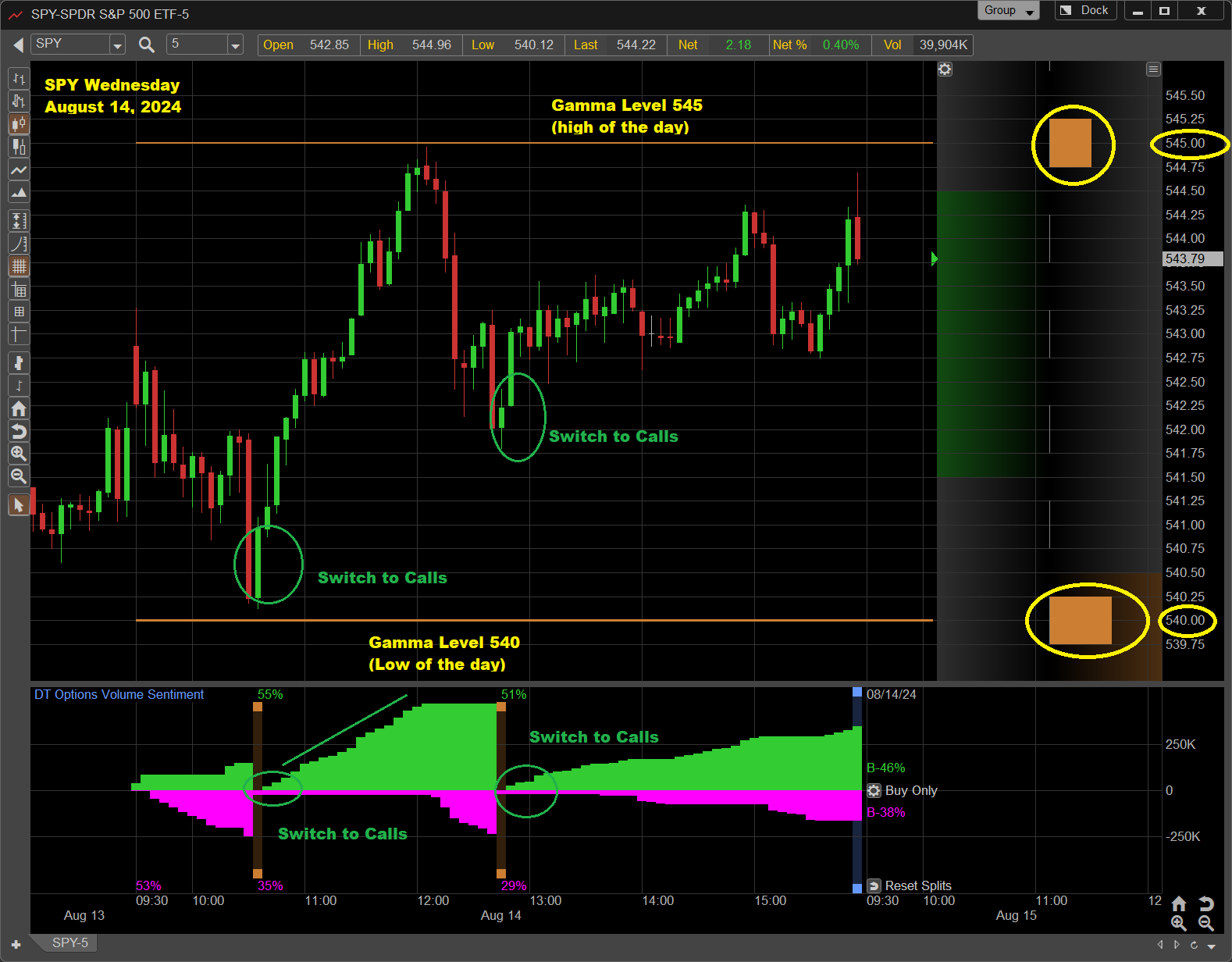Image resolution: width=1232 pixels, height=962 pixels.
Task: Click zoom out magnifier in left toolbar
Action: pyautogui.click(x=19, y=476)
